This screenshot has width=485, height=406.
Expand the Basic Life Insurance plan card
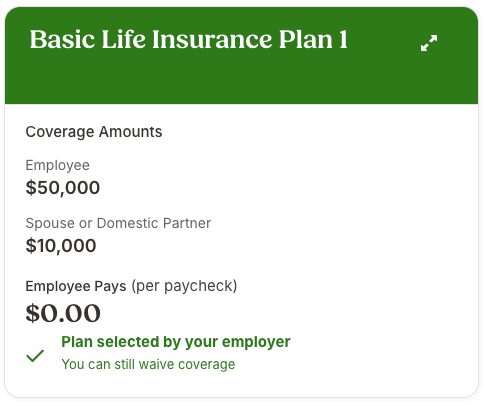click(429, 43)
